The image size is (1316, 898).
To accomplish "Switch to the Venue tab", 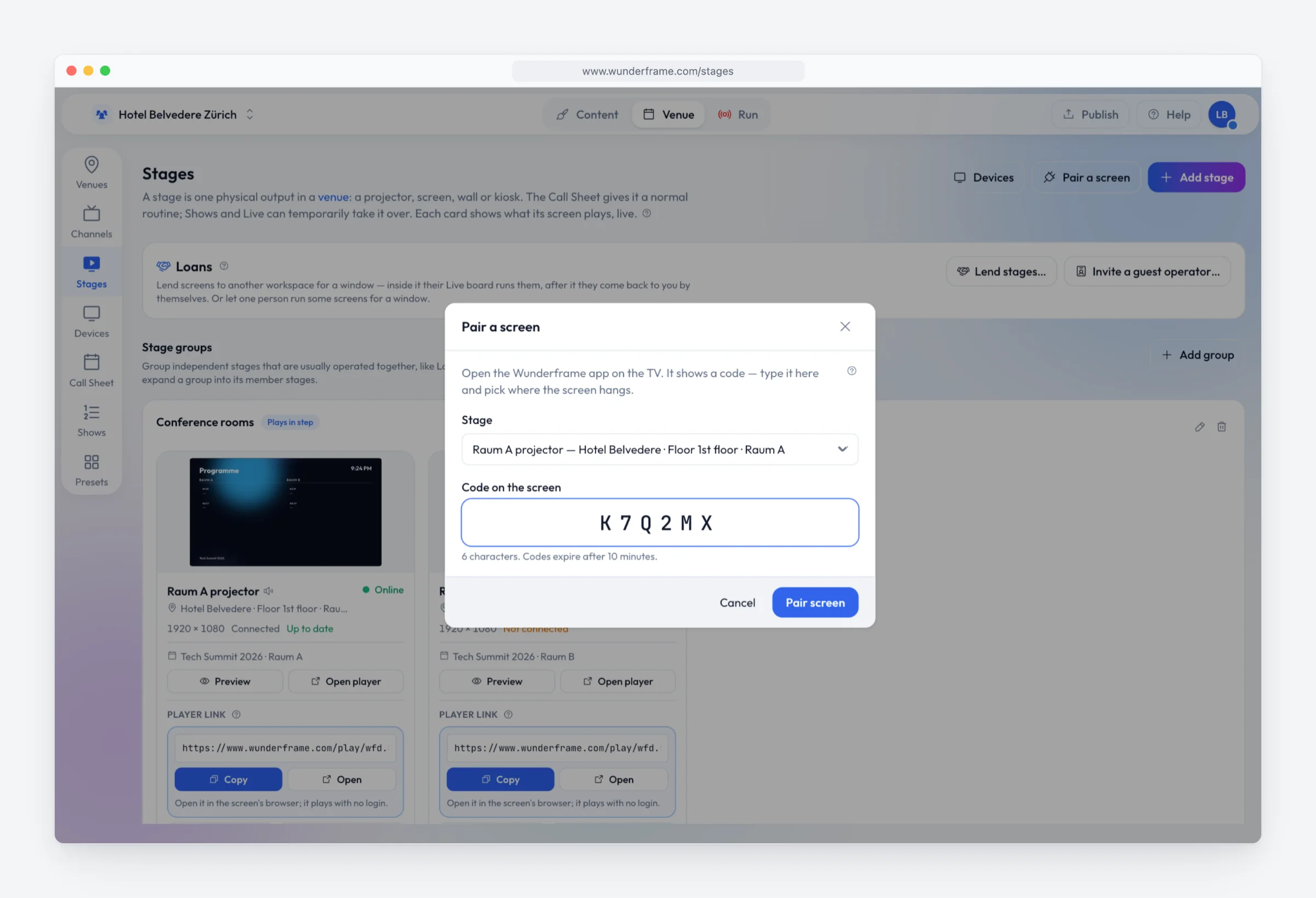I will point(668,115).
